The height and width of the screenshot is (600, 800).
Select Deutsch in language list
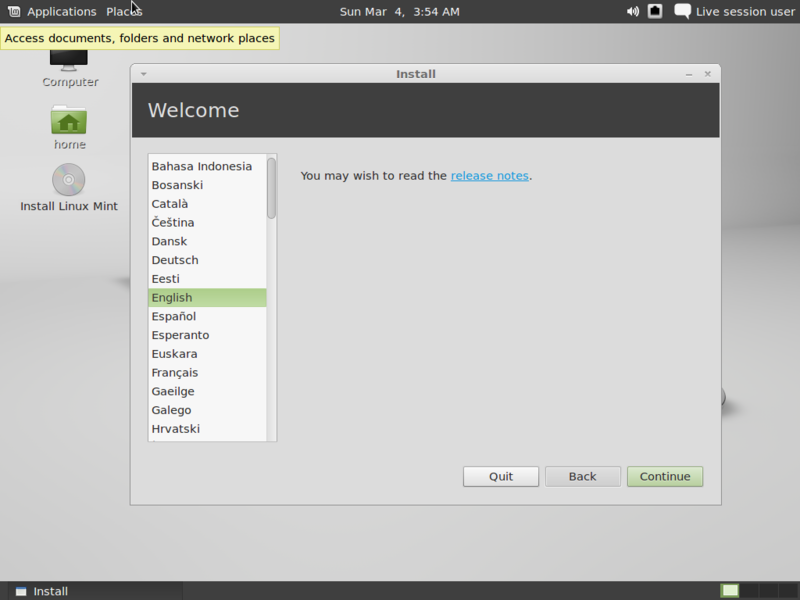tap(207, 260)
